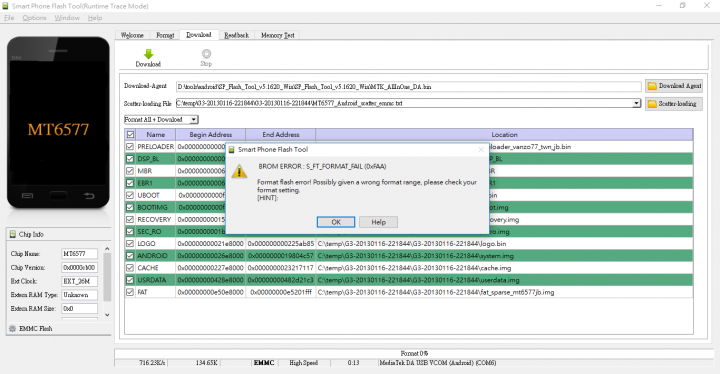Screen dimensions: 720x374
Task: Click the phone's back key icon
Action: [x=89, y=196]
